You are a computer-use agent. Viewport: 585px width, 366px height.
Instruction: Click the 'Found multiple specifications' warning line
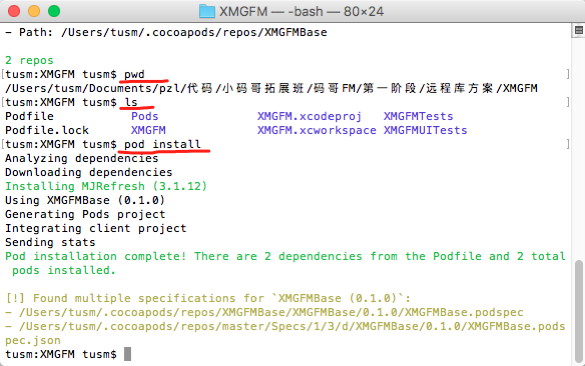pos(208,298)
